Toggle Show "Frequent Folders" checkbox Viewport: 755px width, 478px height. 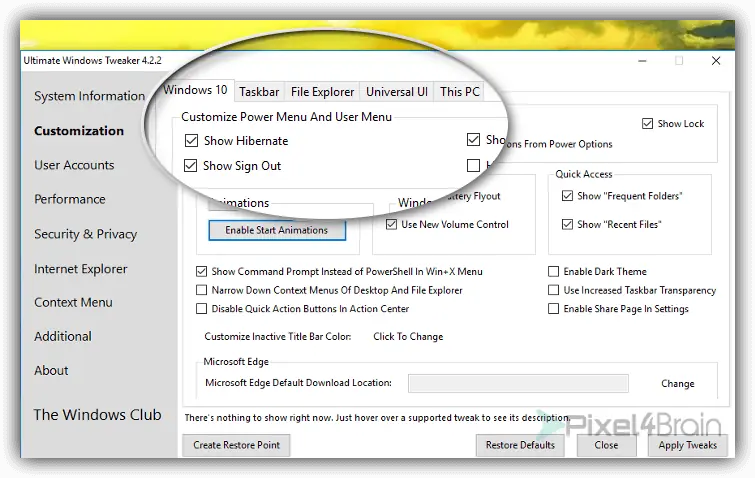coord(568,196)
